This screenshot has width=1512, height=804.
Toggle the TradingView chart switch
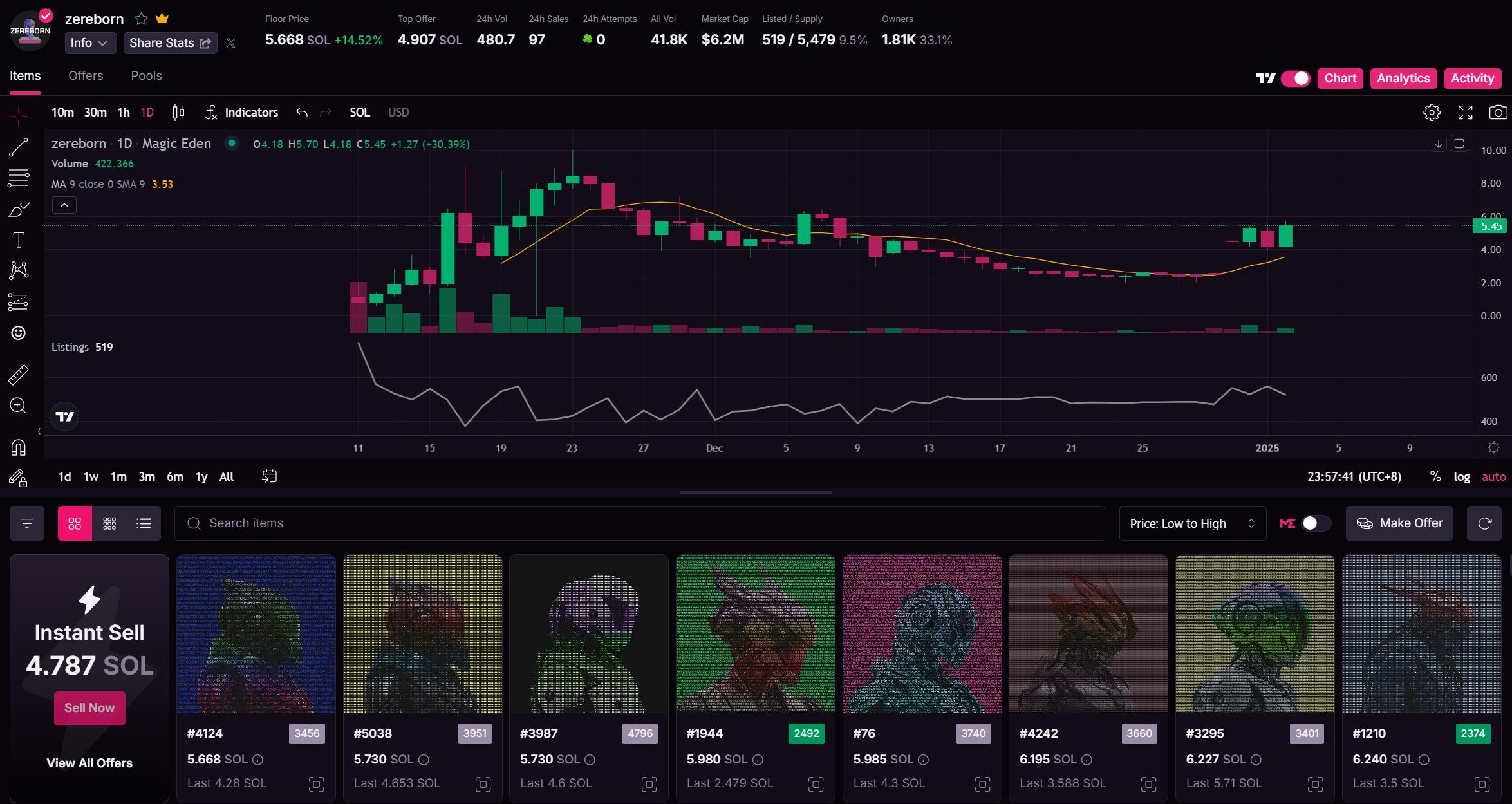coord(1296,79)
